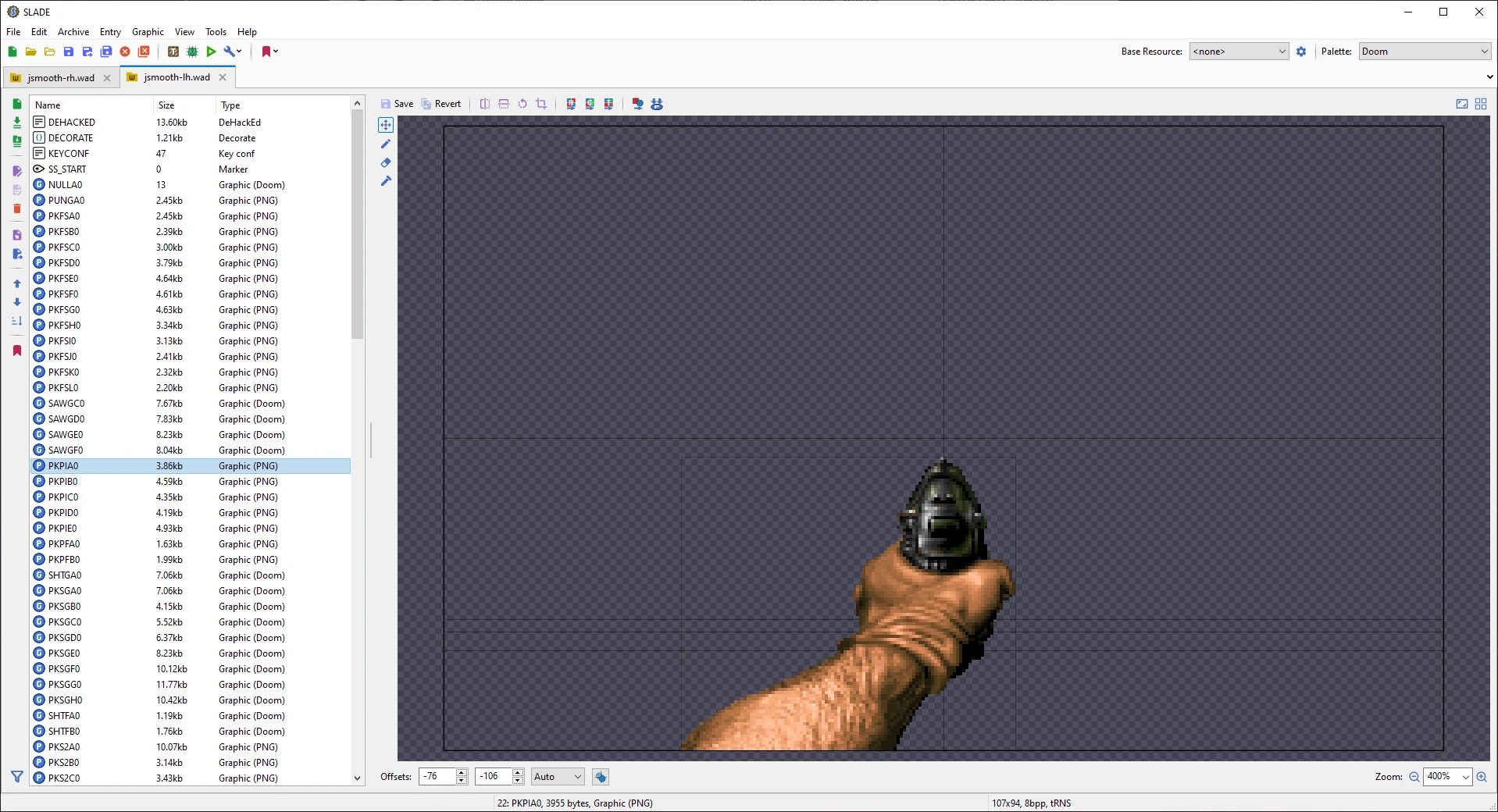Open the Base Resource dropdown
Screen dimensions: 1498x812
pos(1239,52)
